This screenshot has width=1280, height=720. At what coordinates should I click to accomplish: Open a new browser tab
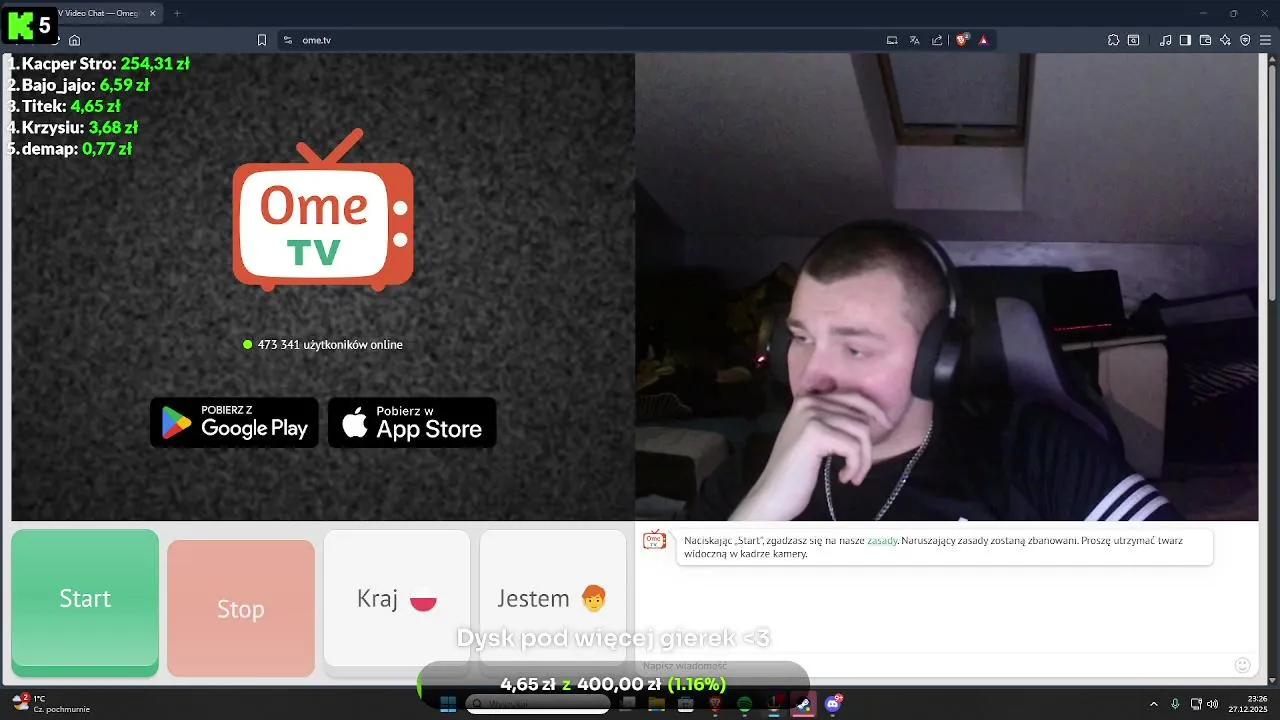tap(177, 13)
